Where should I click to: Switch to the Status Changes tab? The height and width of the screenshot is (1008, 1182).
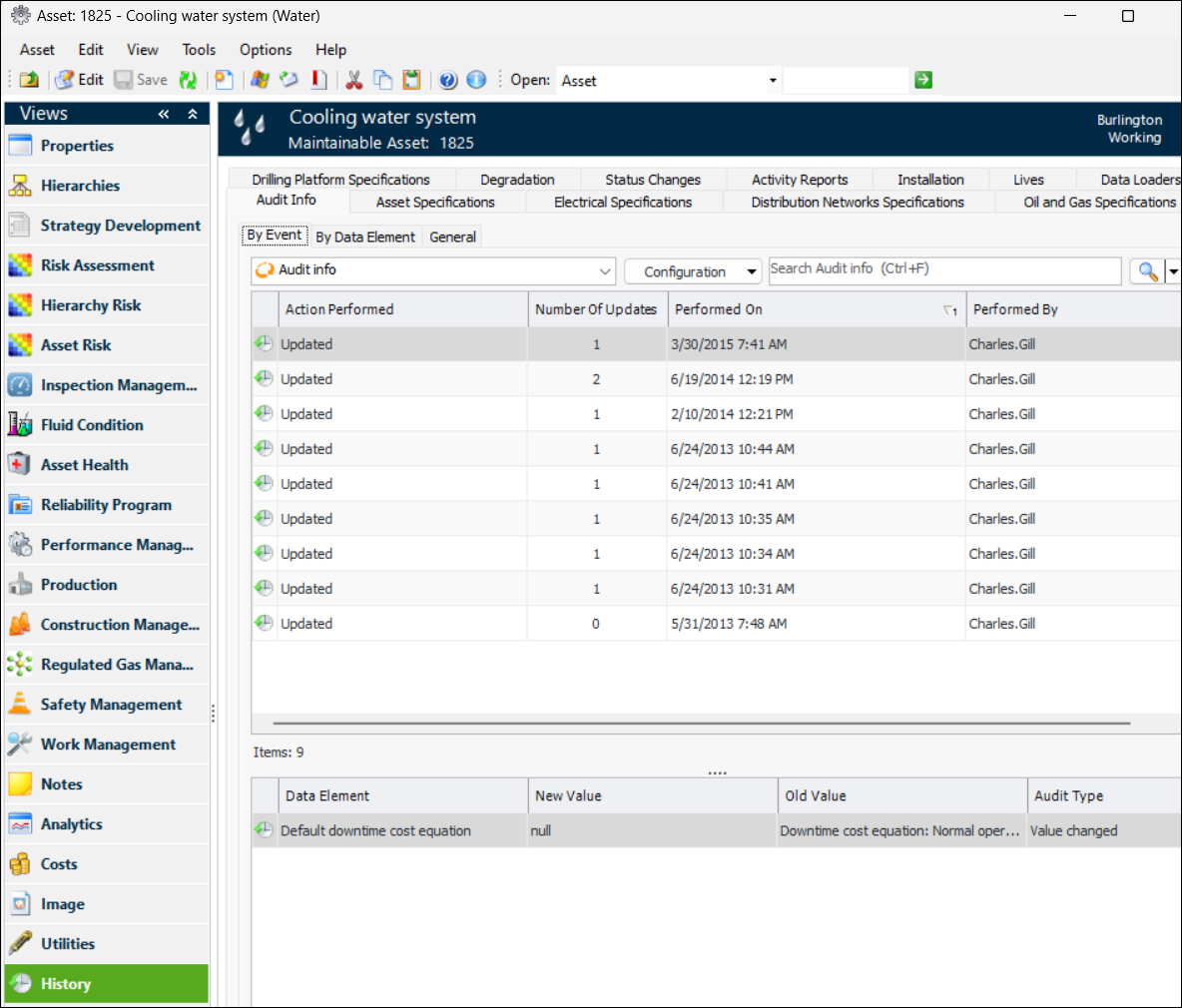tap(652, 180)
